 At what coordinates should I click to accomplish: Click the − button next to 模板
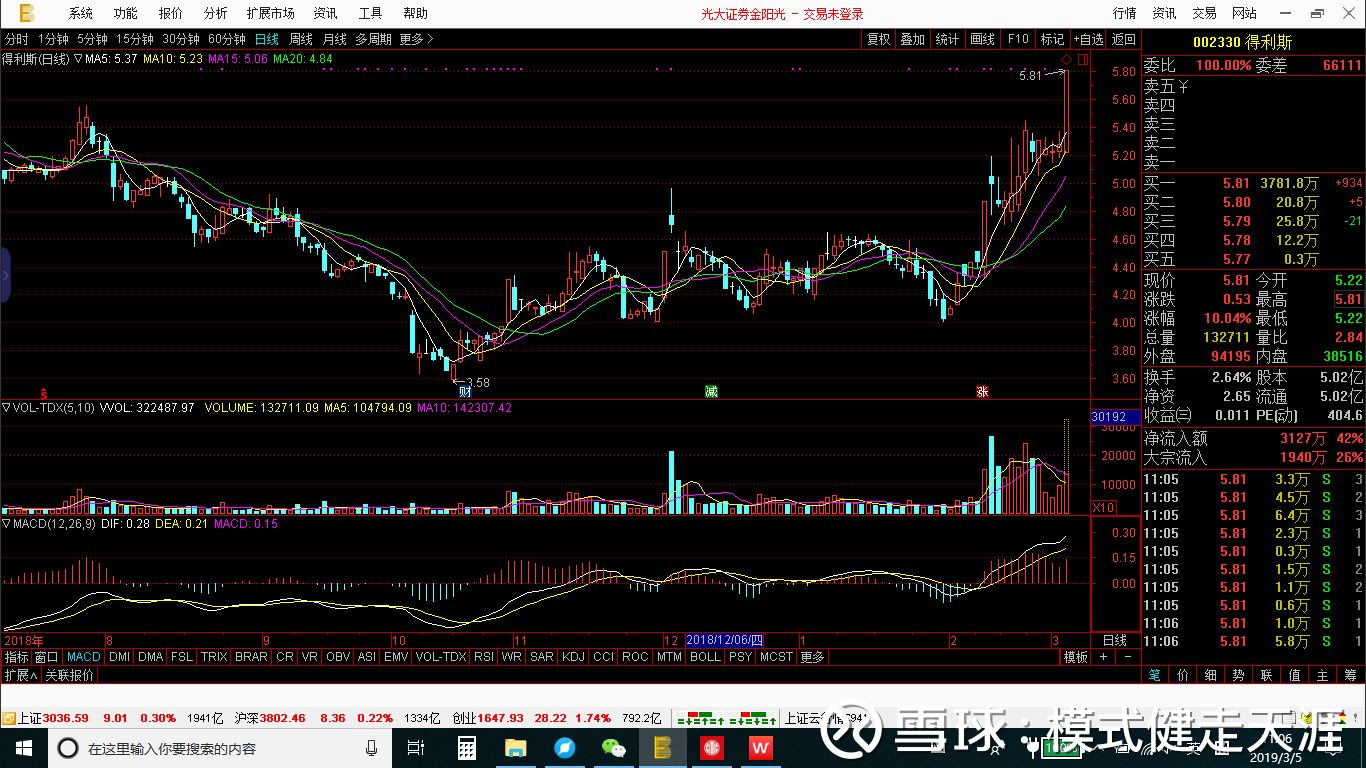click(x=1128, y=657)
